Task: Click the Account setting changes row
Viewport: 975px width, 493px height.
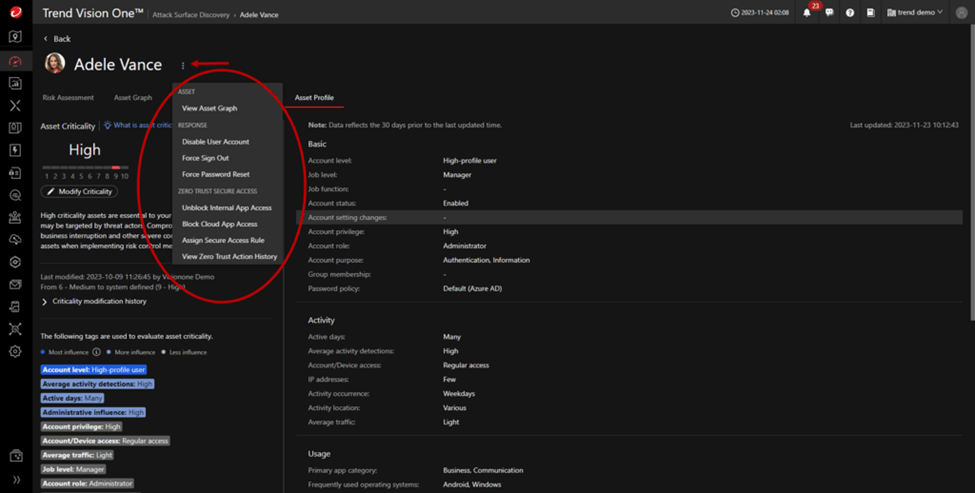Action: click(629, 218)
